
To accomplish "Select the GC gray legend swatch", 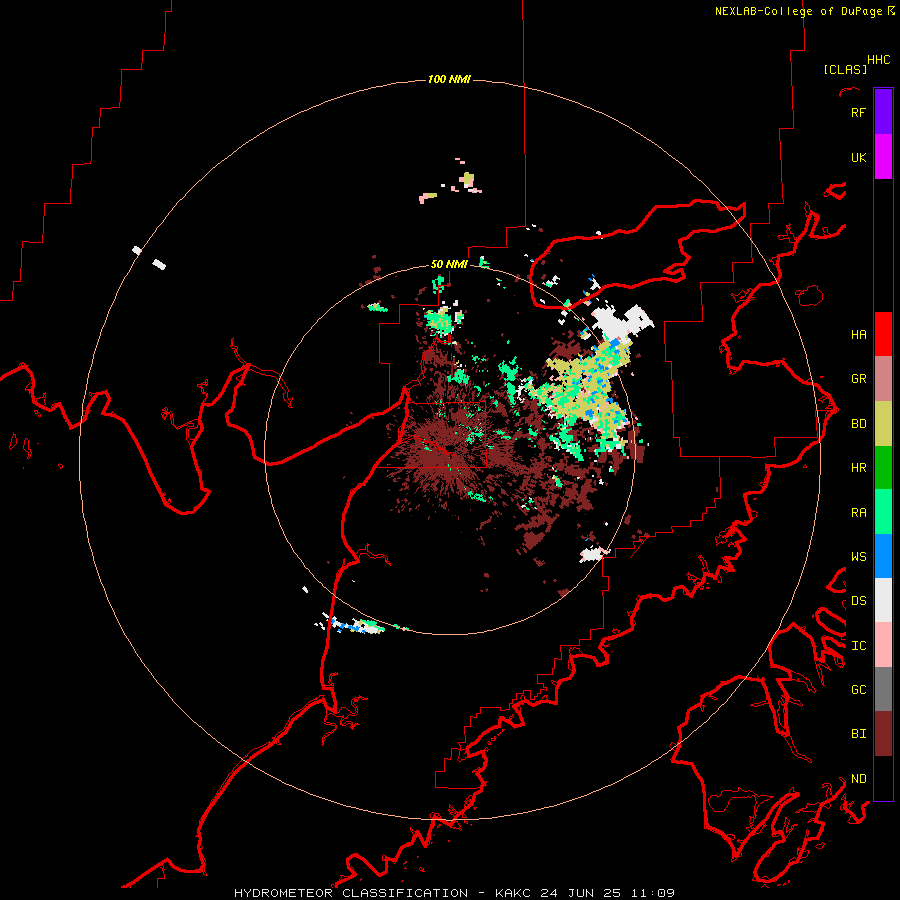I will click(883, 689).
